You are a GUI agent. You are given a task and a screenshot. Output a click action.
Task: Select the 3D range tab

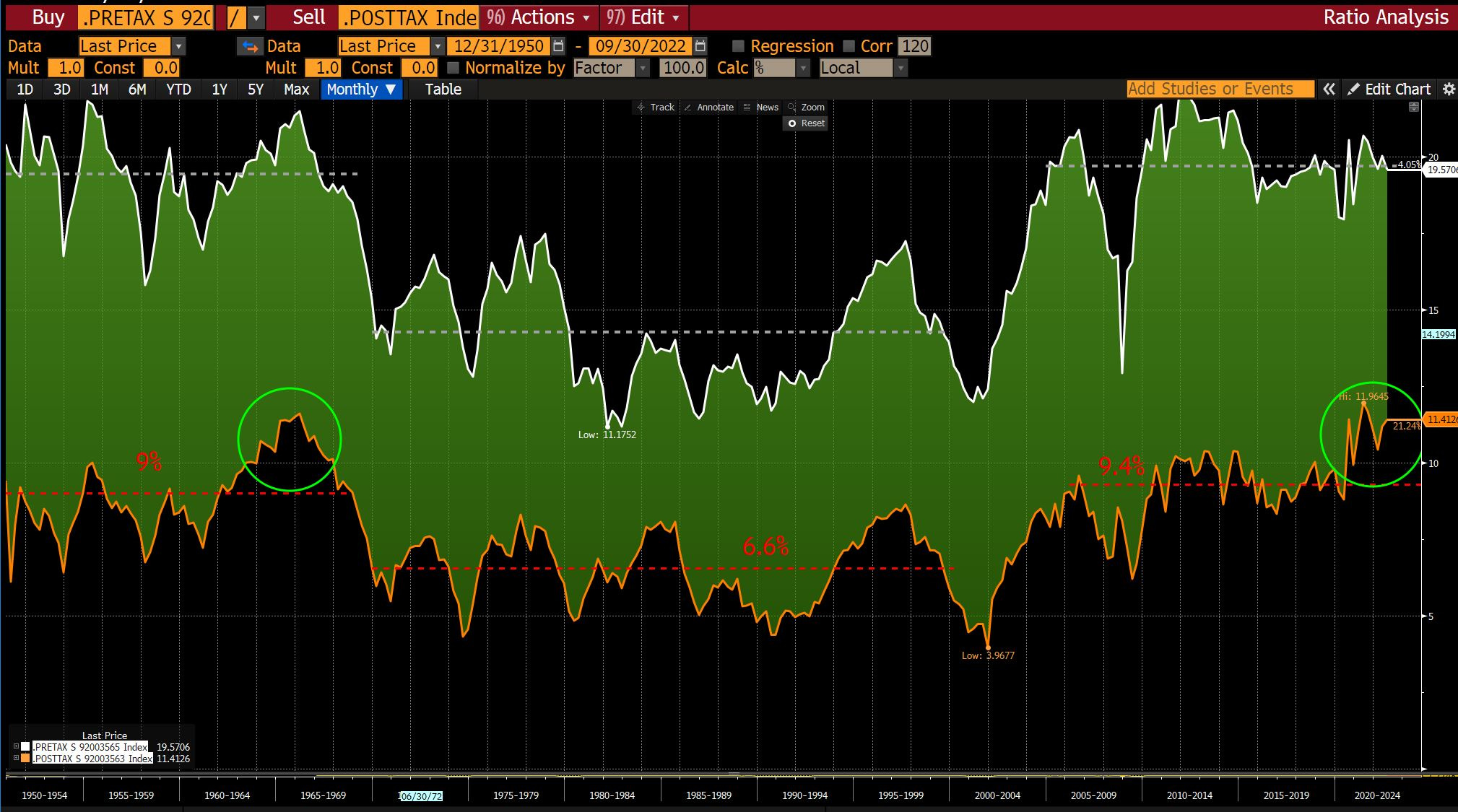pos(62,89)
